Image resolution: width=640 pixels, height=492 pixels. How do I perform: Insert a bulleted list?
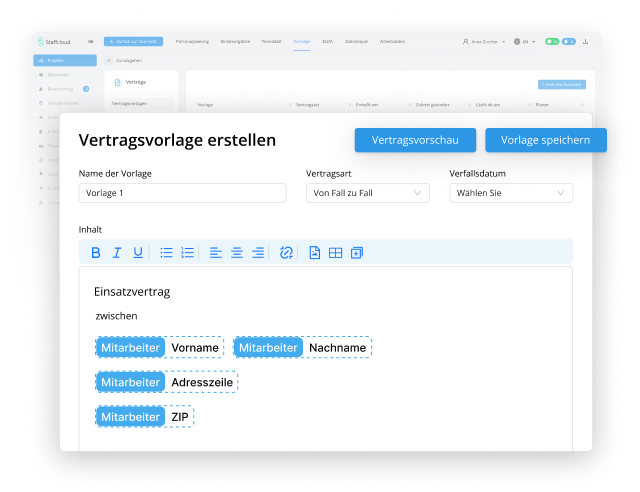pos(167,253)
